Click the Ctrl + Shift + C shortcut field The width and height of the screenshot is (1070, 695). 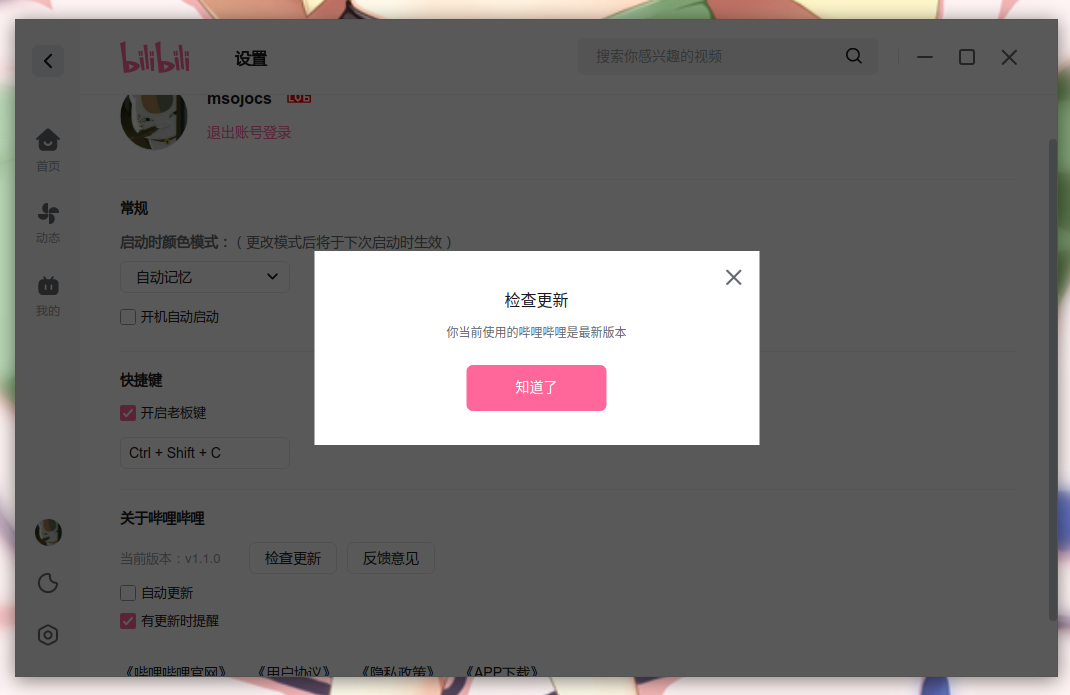click(x=205, y=453)
